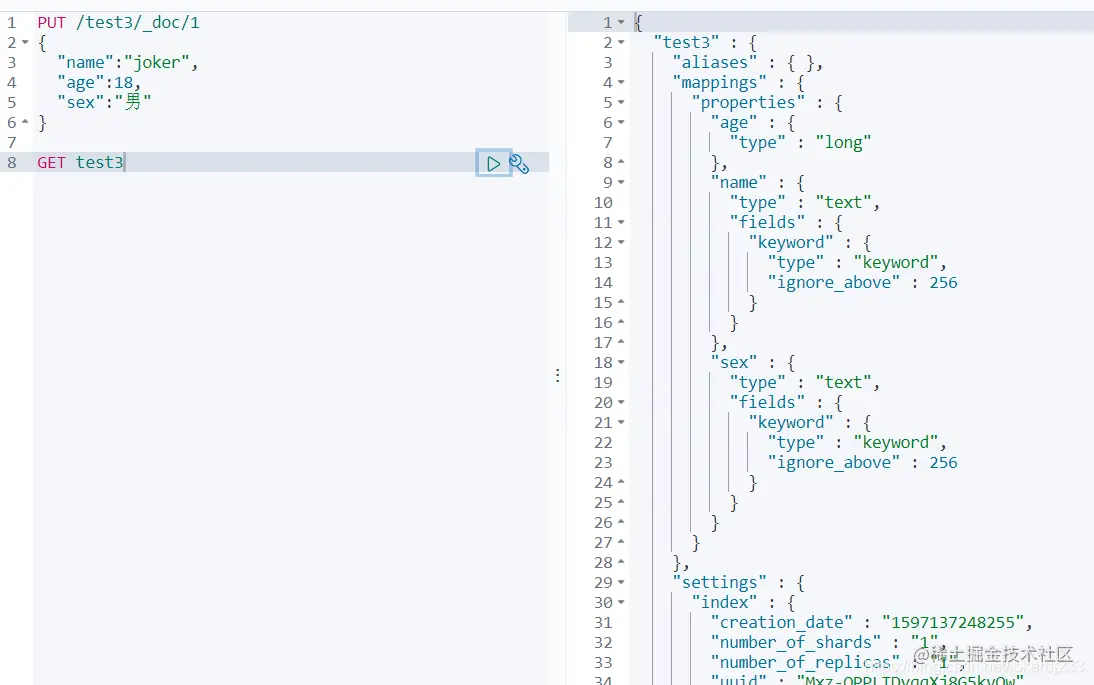Viewport: 1094px width, 685px height.
Task: Click response gutter line number 10
Action: pyautogui.click(x=604, y=203)
